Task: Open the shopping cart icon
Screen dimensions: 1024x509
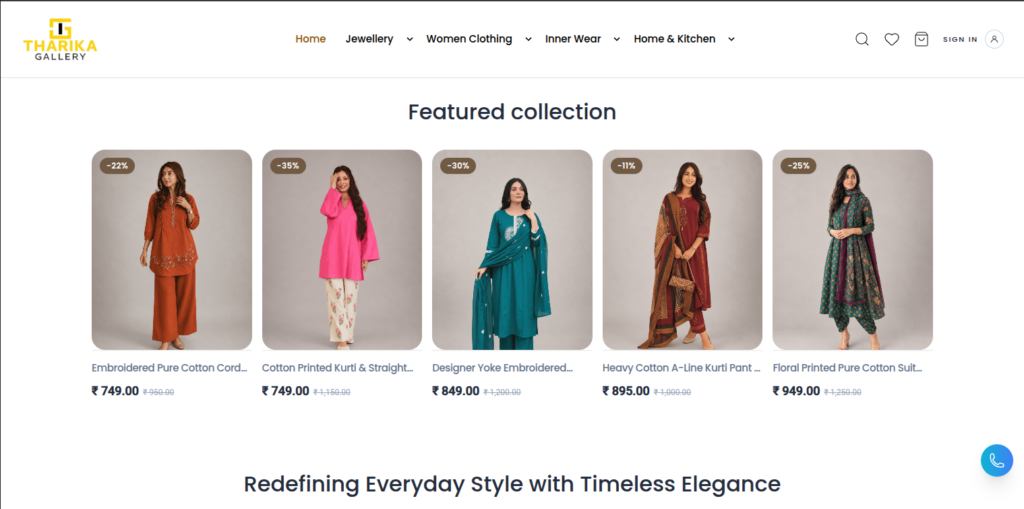Action: pos(921,39)
